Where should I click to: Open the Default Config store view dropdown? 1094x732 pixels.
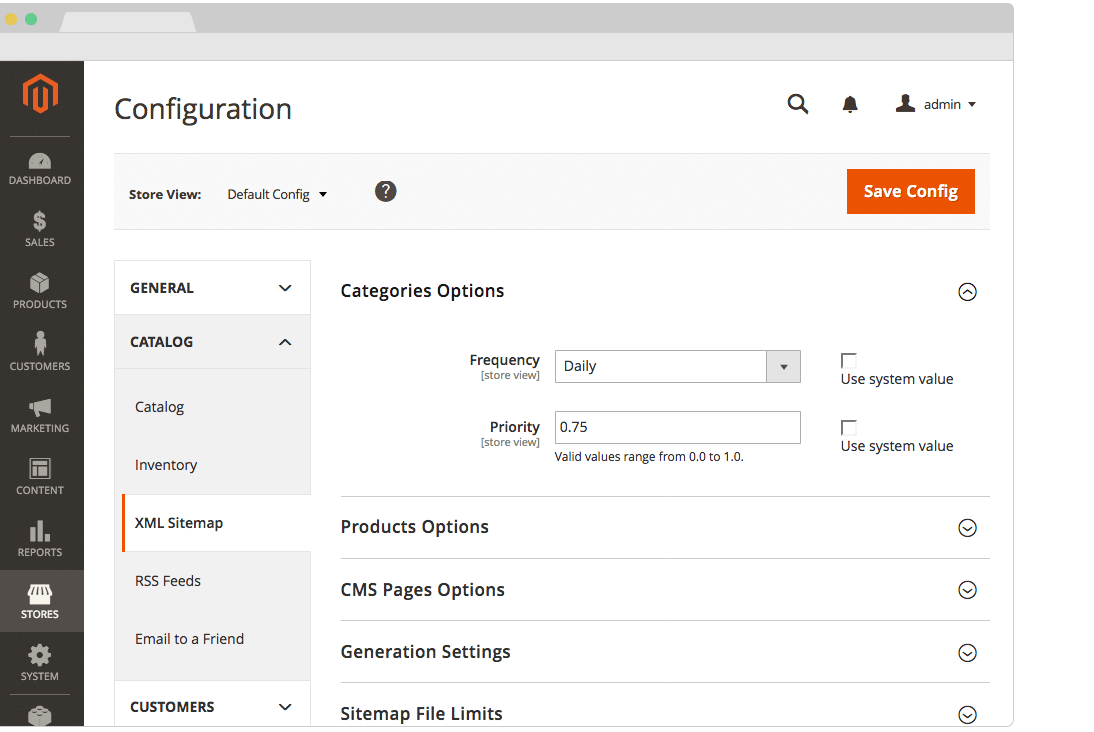pyautogui.click(x=277, y=194)
